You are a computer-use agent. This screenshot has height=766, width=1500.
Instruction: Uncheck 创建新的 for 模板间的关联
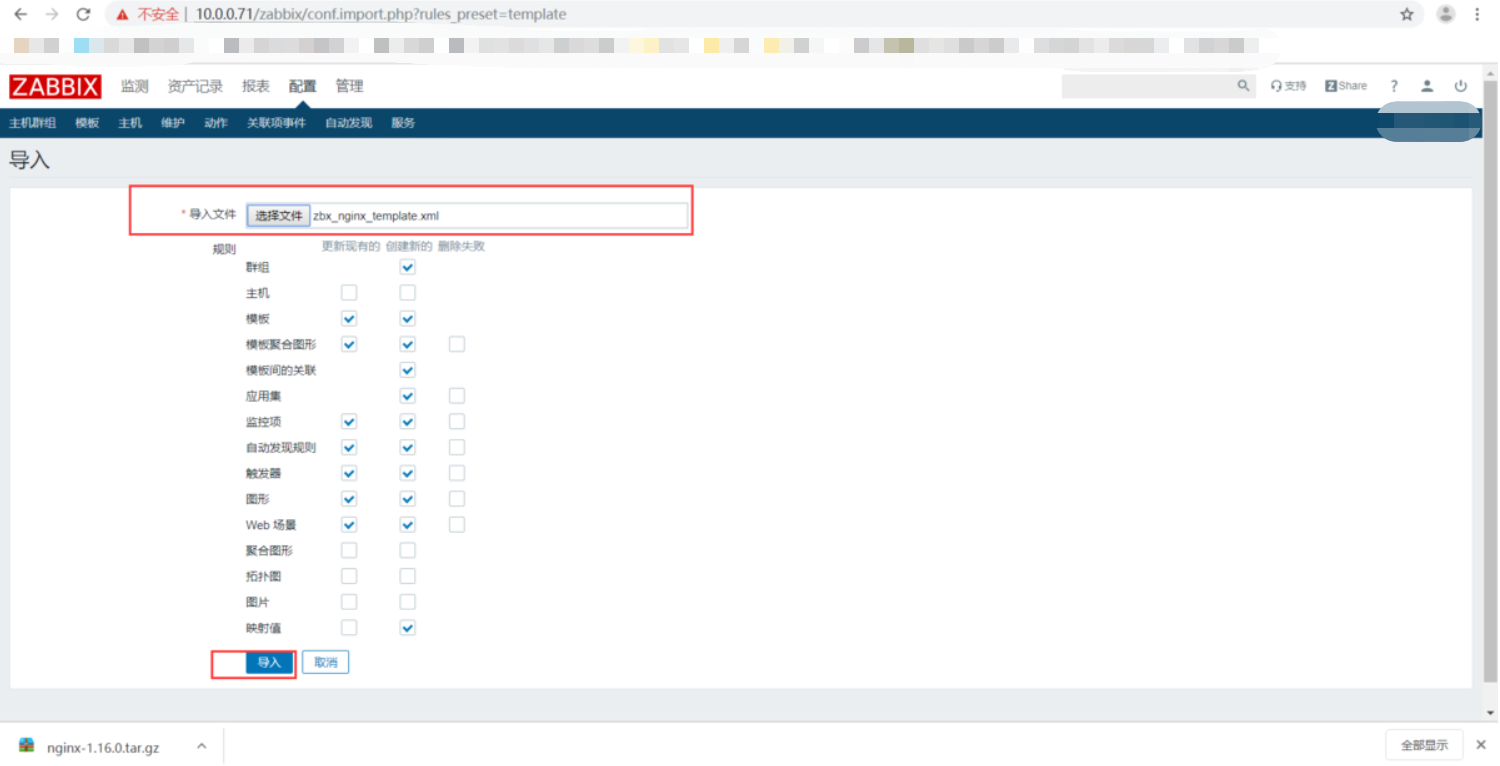[x=407, y=370]
